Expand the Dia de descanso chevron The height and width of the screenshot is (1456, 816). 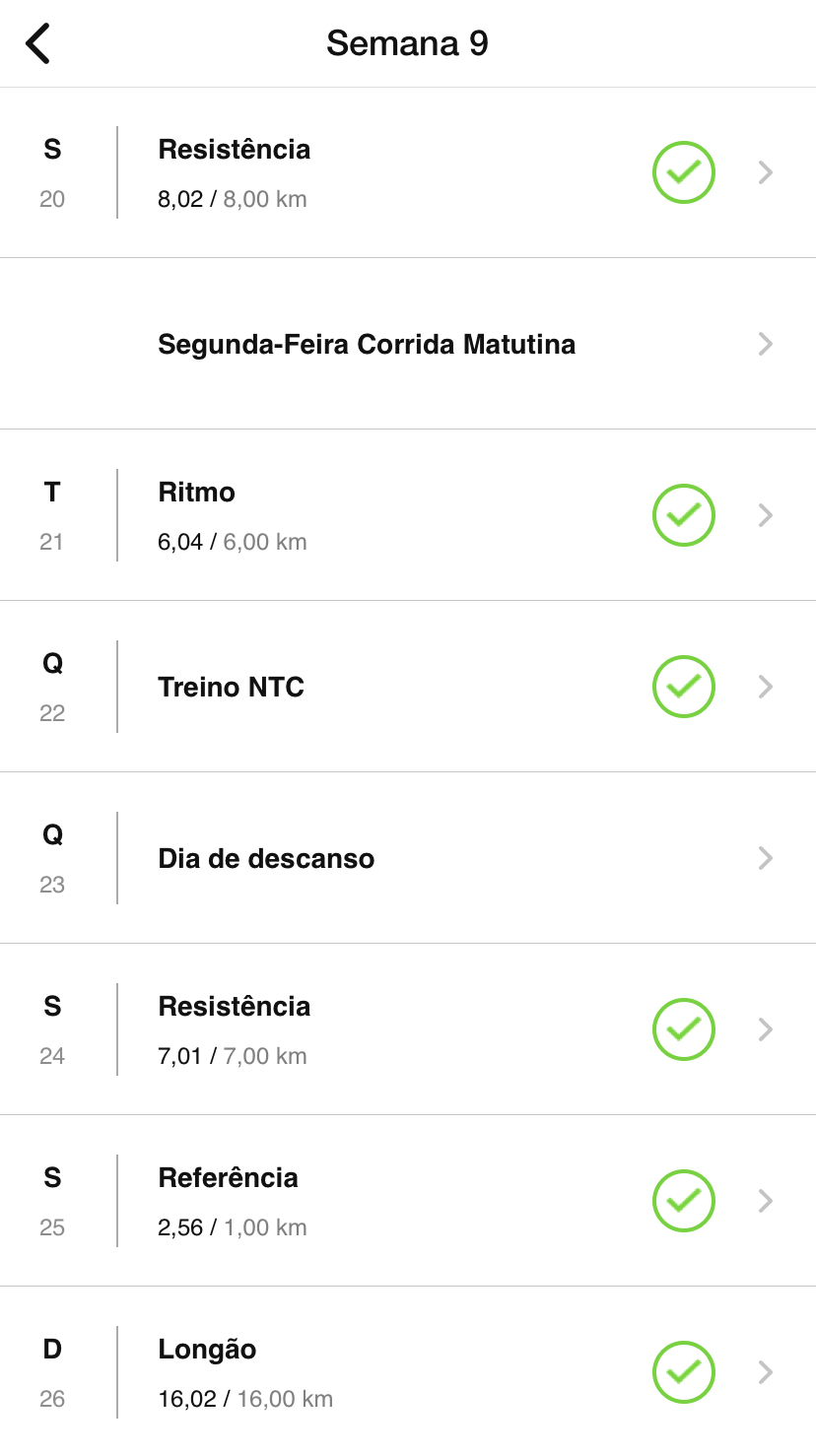(766, 858)
